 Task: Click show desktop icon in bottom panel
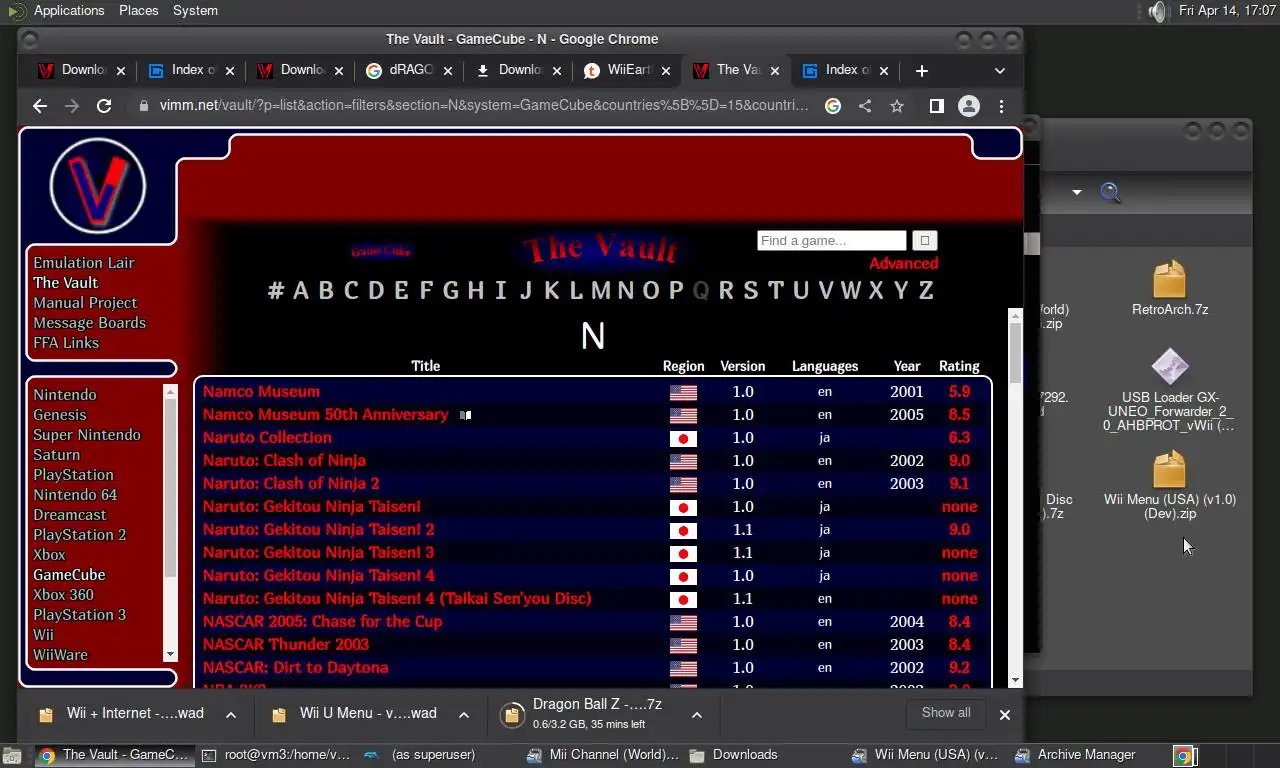[10, 756]
